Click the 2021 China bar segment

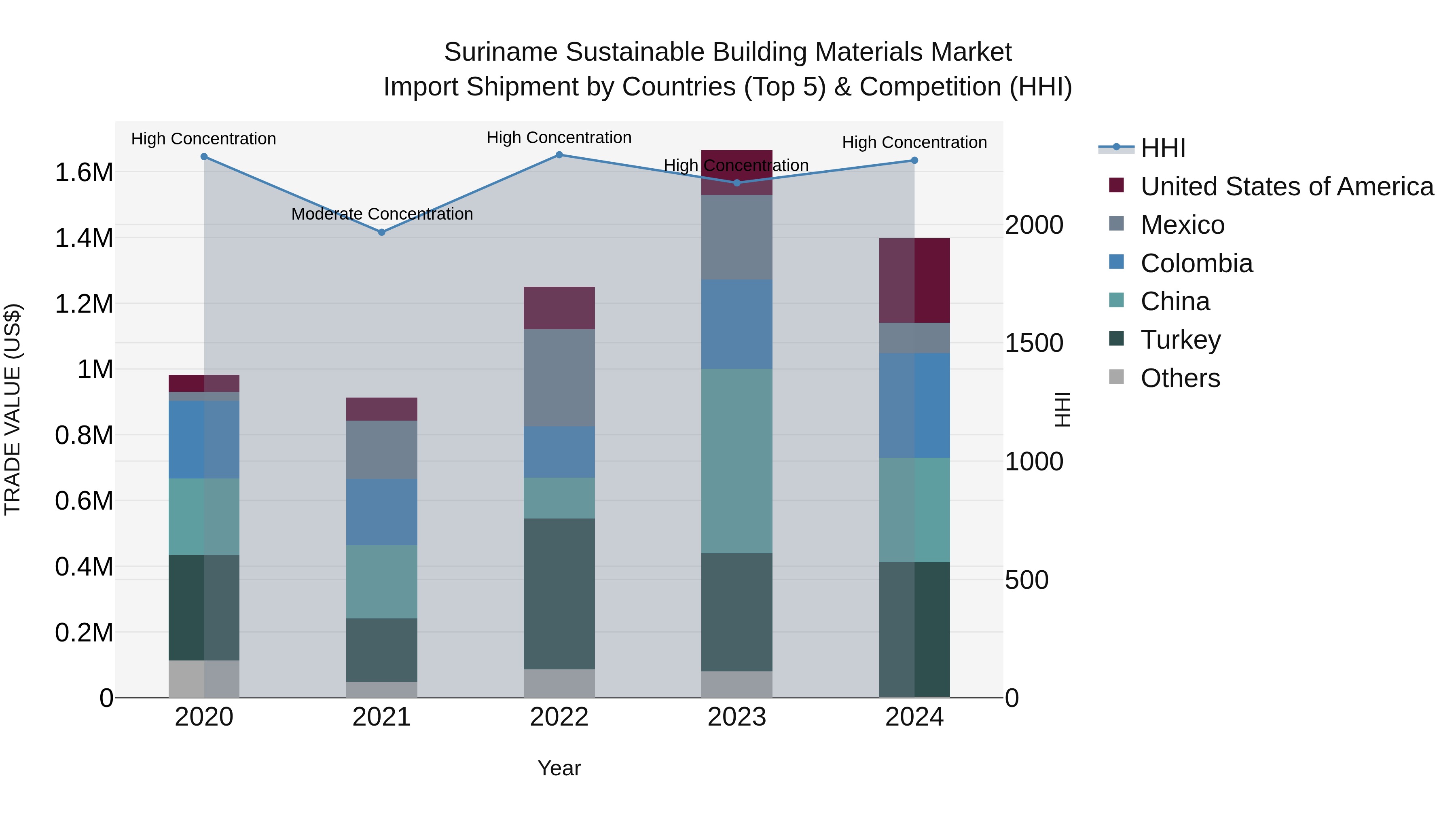(381, 582)
